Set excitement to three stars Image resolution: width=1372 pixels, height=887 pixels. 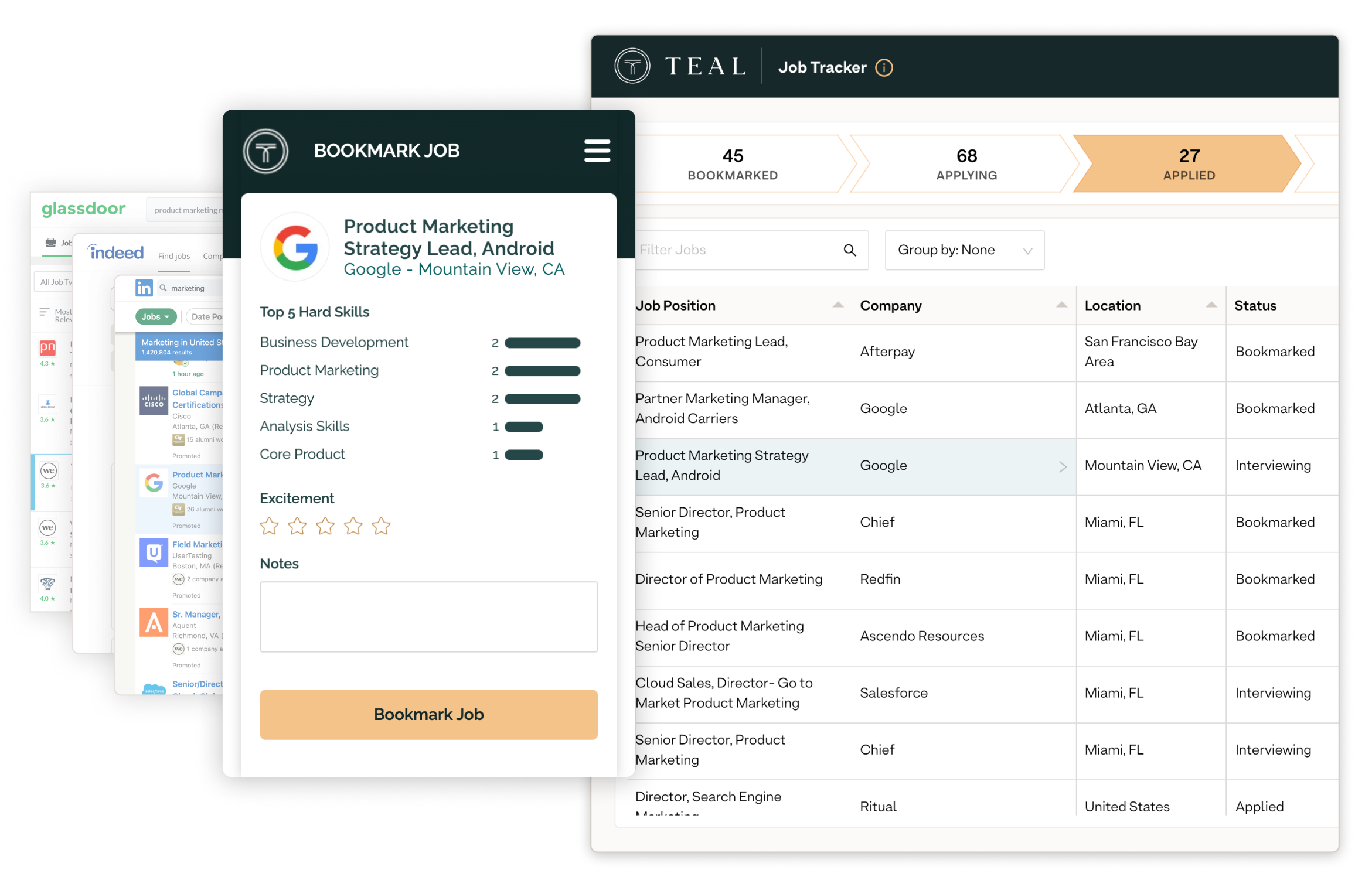click(x=325, y=526)
